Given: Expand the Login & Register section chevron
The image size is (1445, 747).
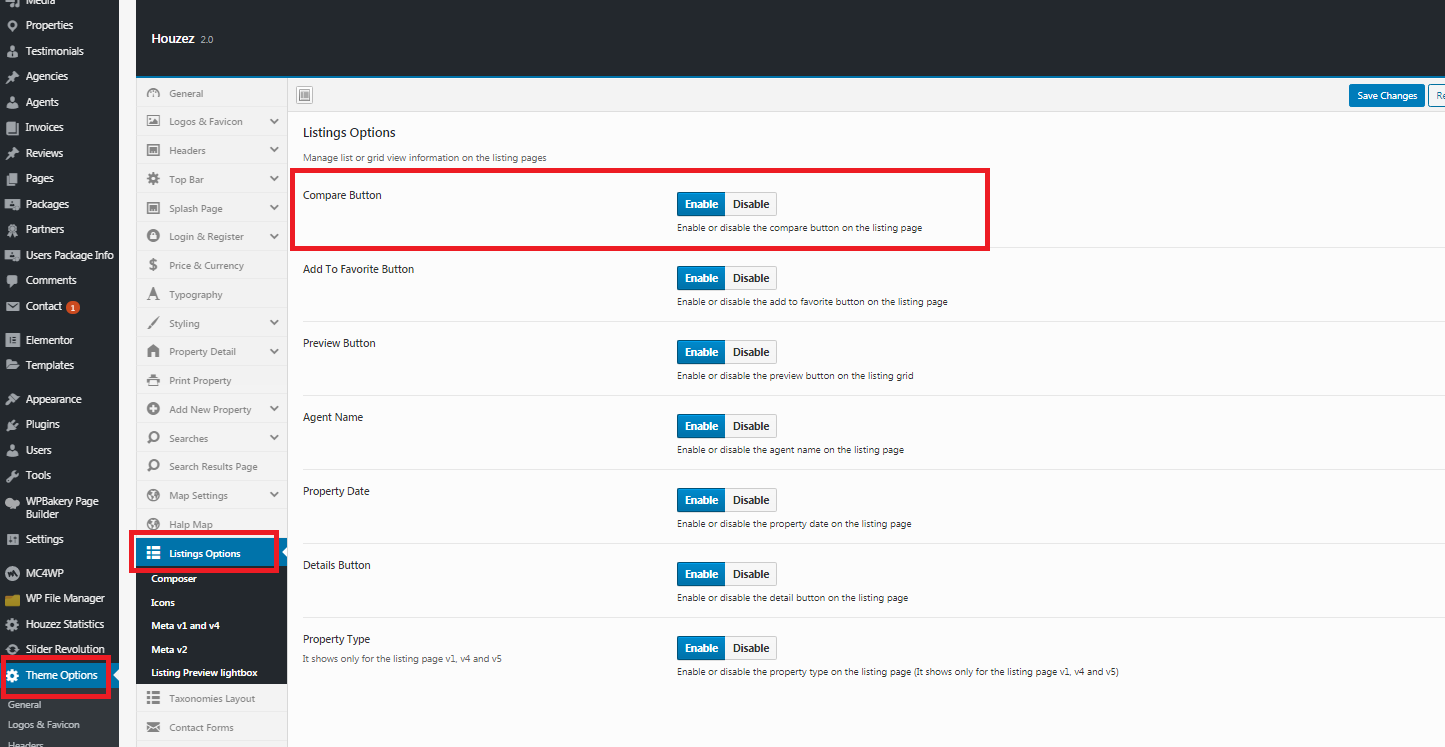Looking at the screenshot, I should point(274,236).
